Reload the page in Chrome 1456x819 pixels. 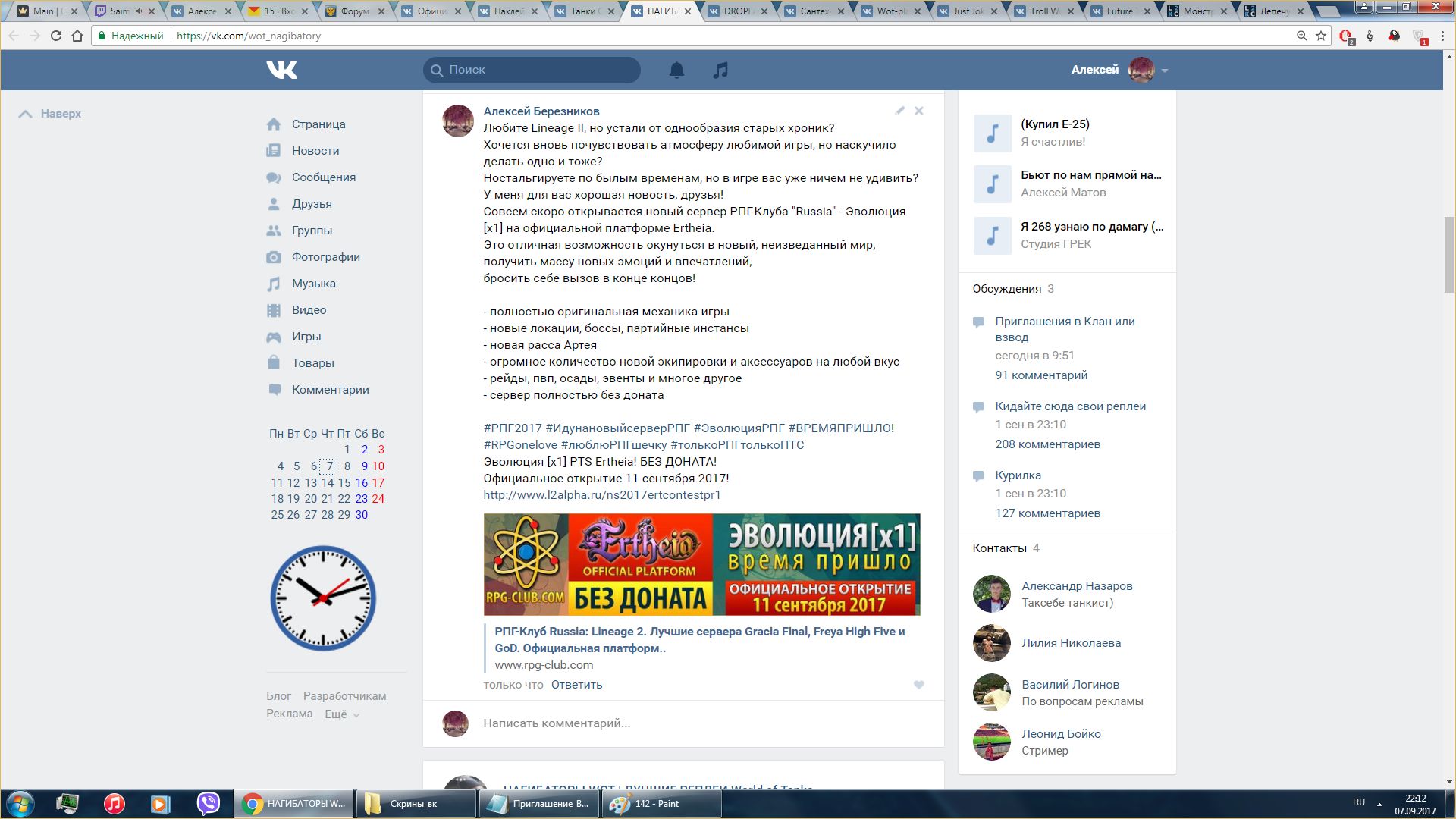(x=56, y=36)
